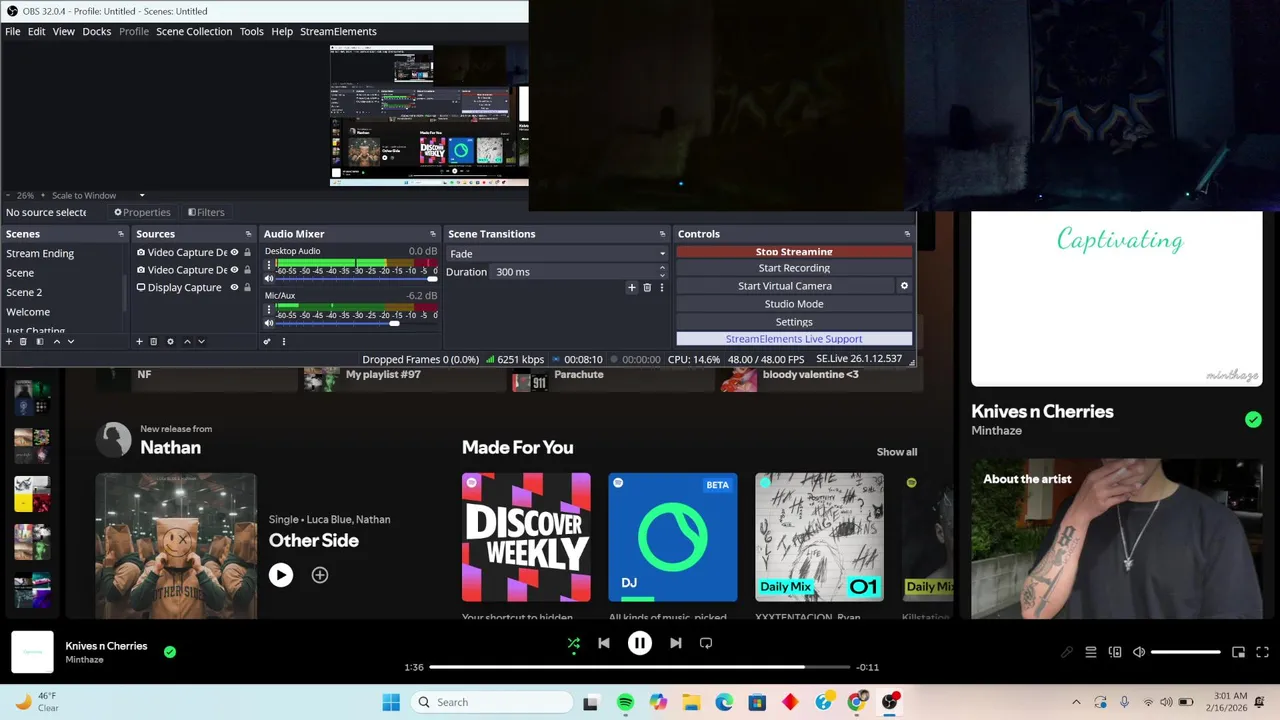The image size is (1280, 720).
Task: Unlock the first Video Capture Device source
Action: [x=248, y=252]
